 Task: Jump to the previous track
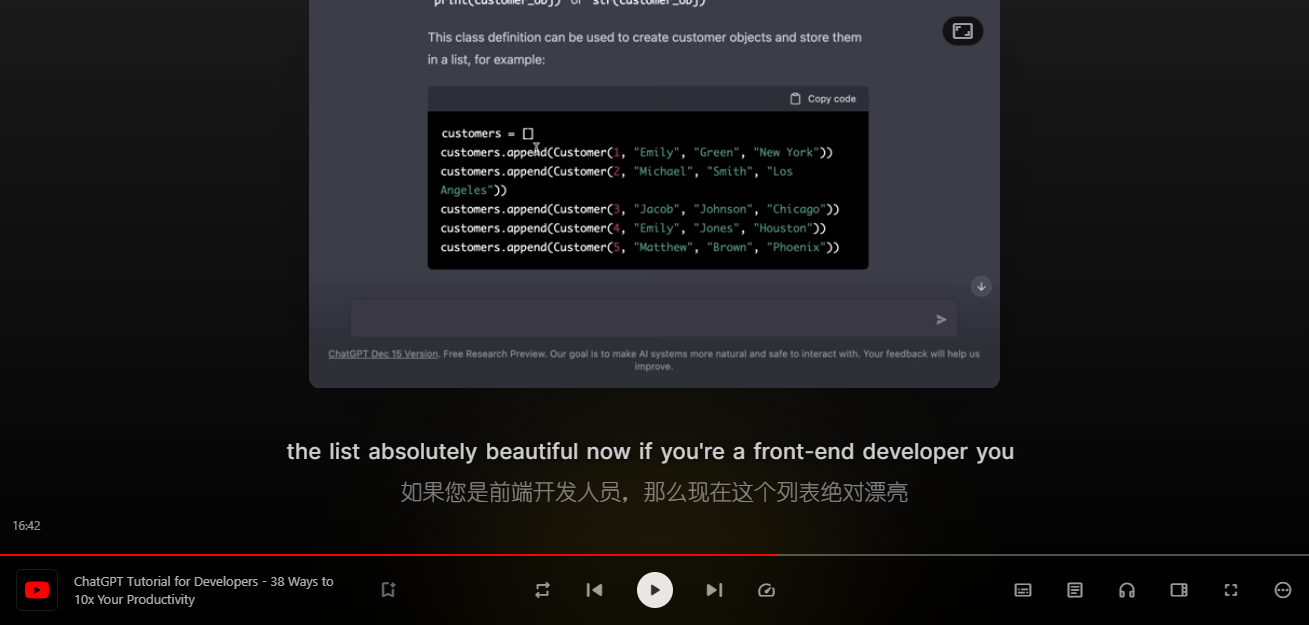point(594,590)
